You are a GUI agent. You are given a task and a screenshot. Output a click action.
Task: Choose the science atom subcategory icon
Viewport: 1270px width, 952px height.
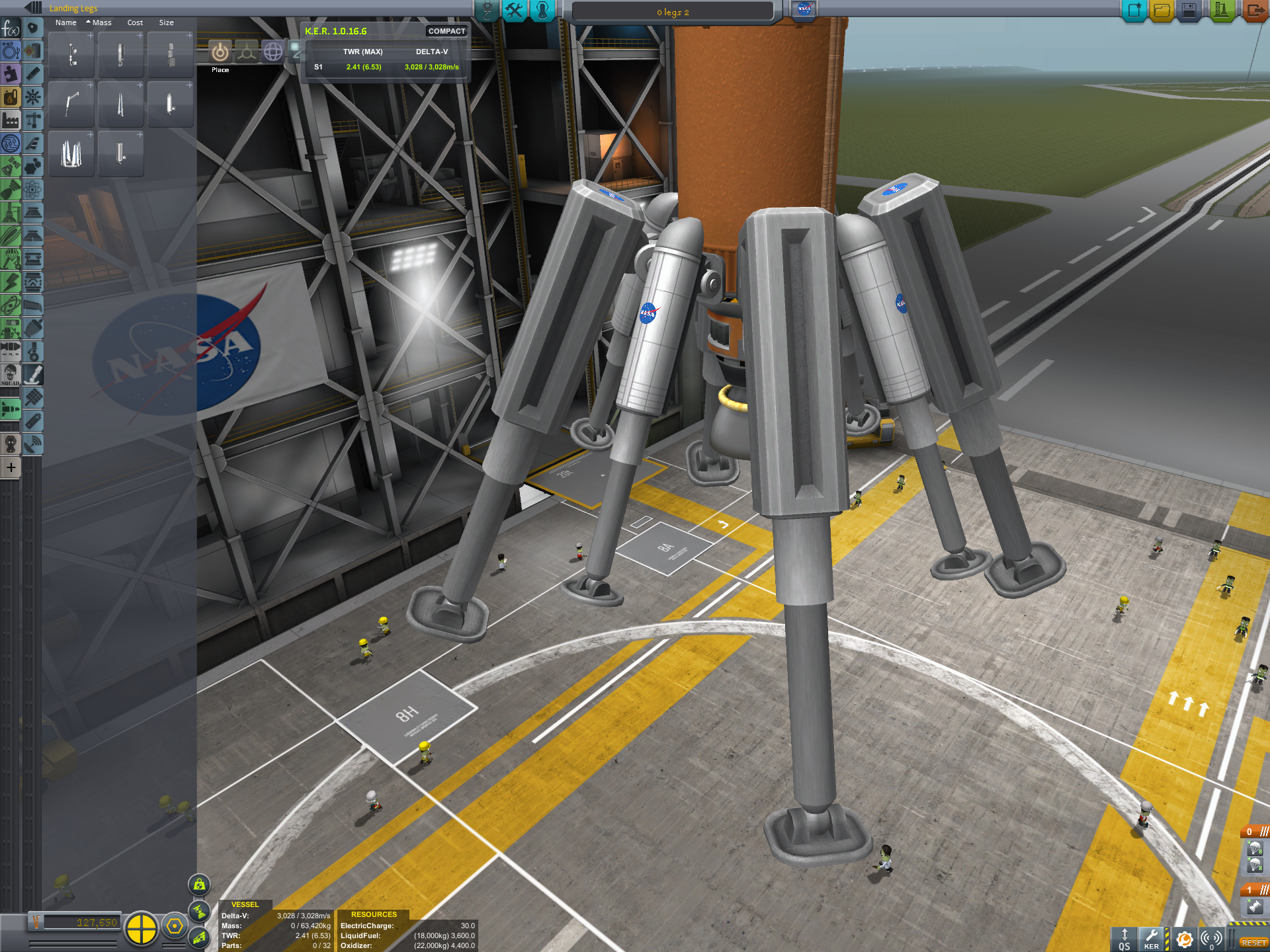pos(33,190)
